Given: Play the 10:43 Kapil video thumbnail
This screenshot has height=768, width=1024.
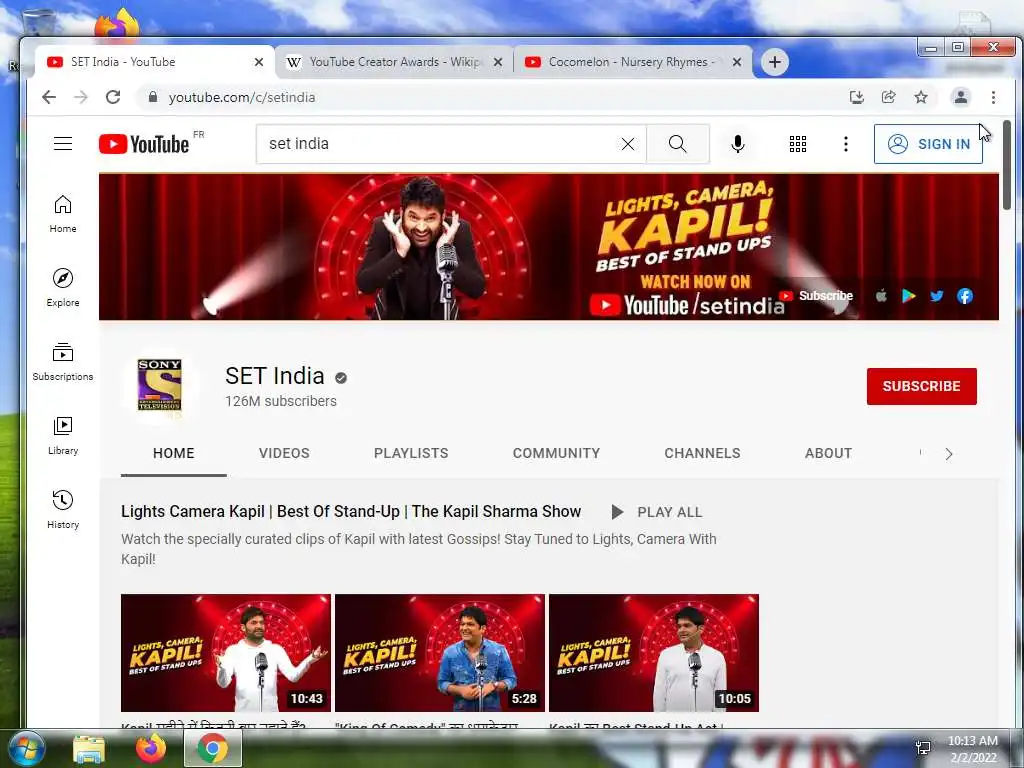Looking at the screenshot, I should 226,652.
